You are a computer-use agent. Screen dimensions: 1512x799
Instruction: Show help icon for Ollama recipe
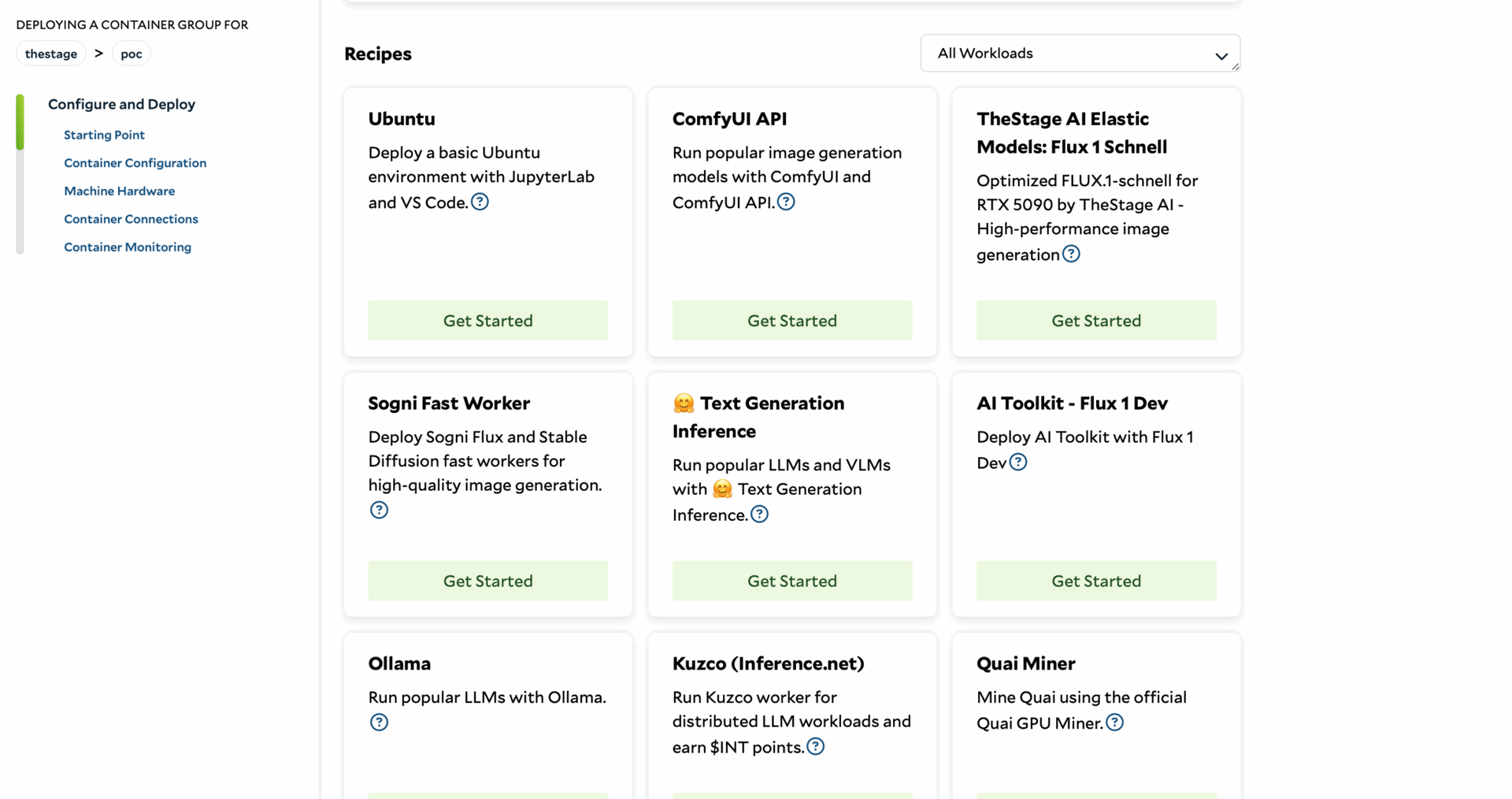click(x=379, y=723)
